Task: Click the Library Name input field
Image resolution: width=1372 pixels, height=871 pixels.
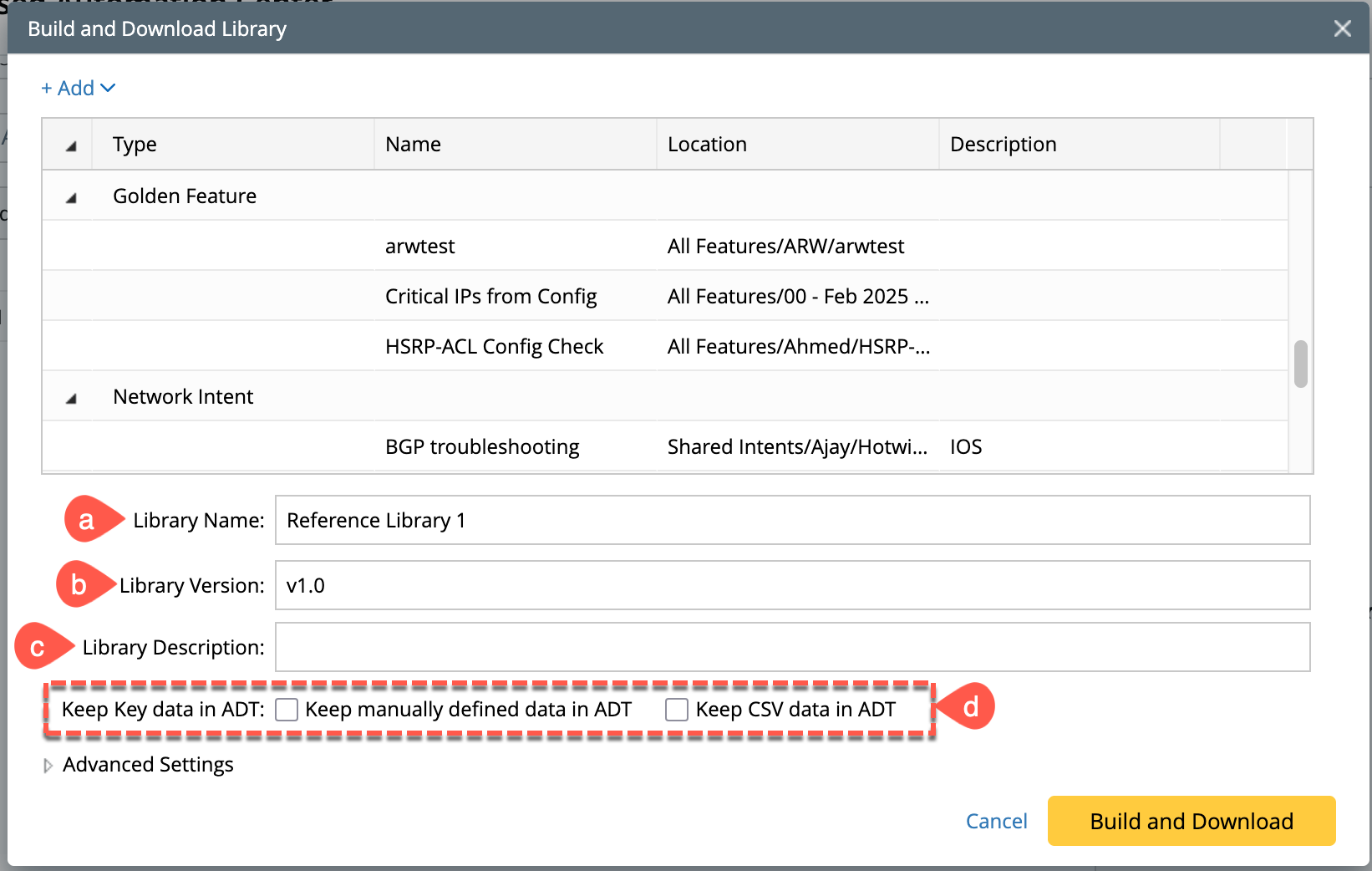Action: pos(791,521)
